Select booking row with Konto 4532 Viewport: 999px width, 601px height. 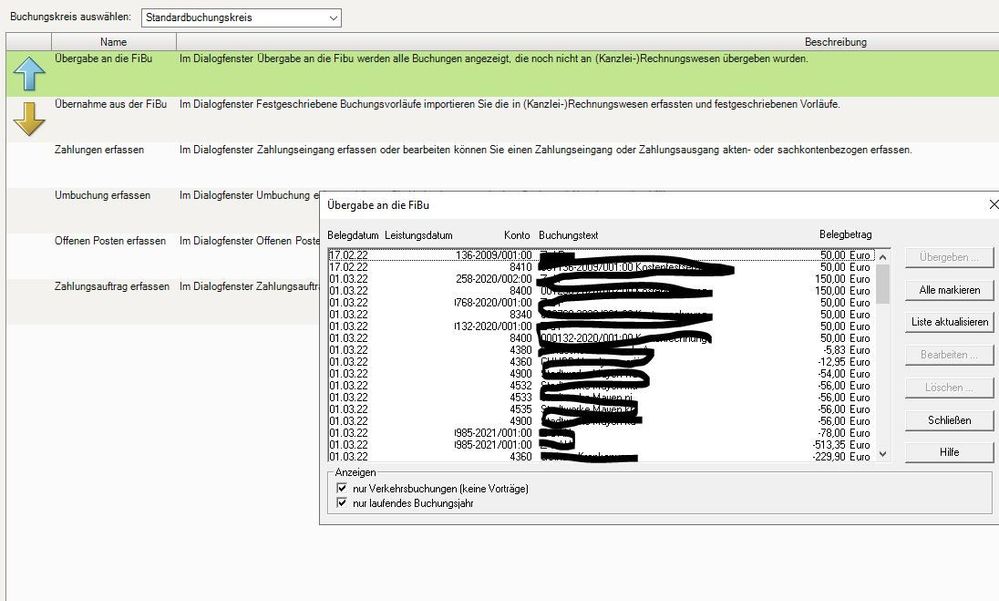[x=601, y=386]
